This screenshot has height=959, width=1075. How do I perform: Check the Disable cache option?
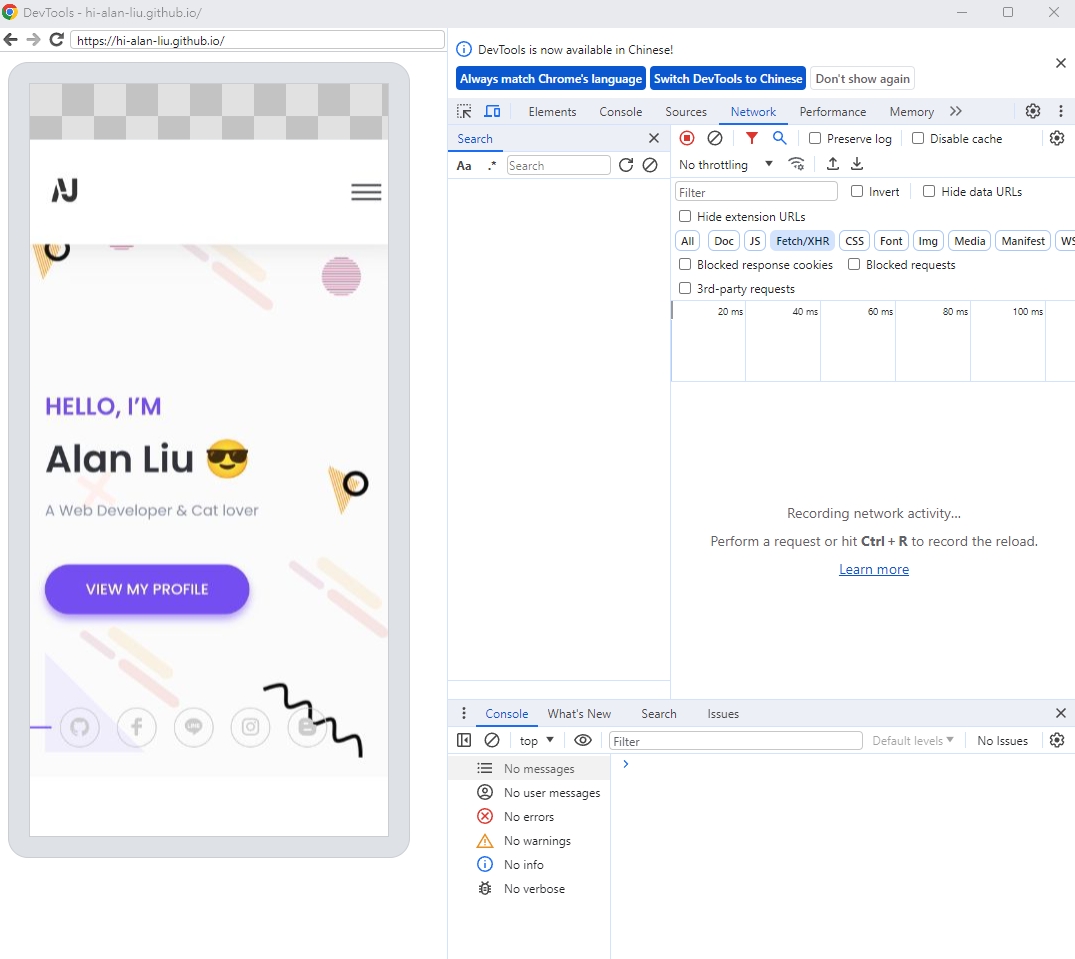[918, 138]
